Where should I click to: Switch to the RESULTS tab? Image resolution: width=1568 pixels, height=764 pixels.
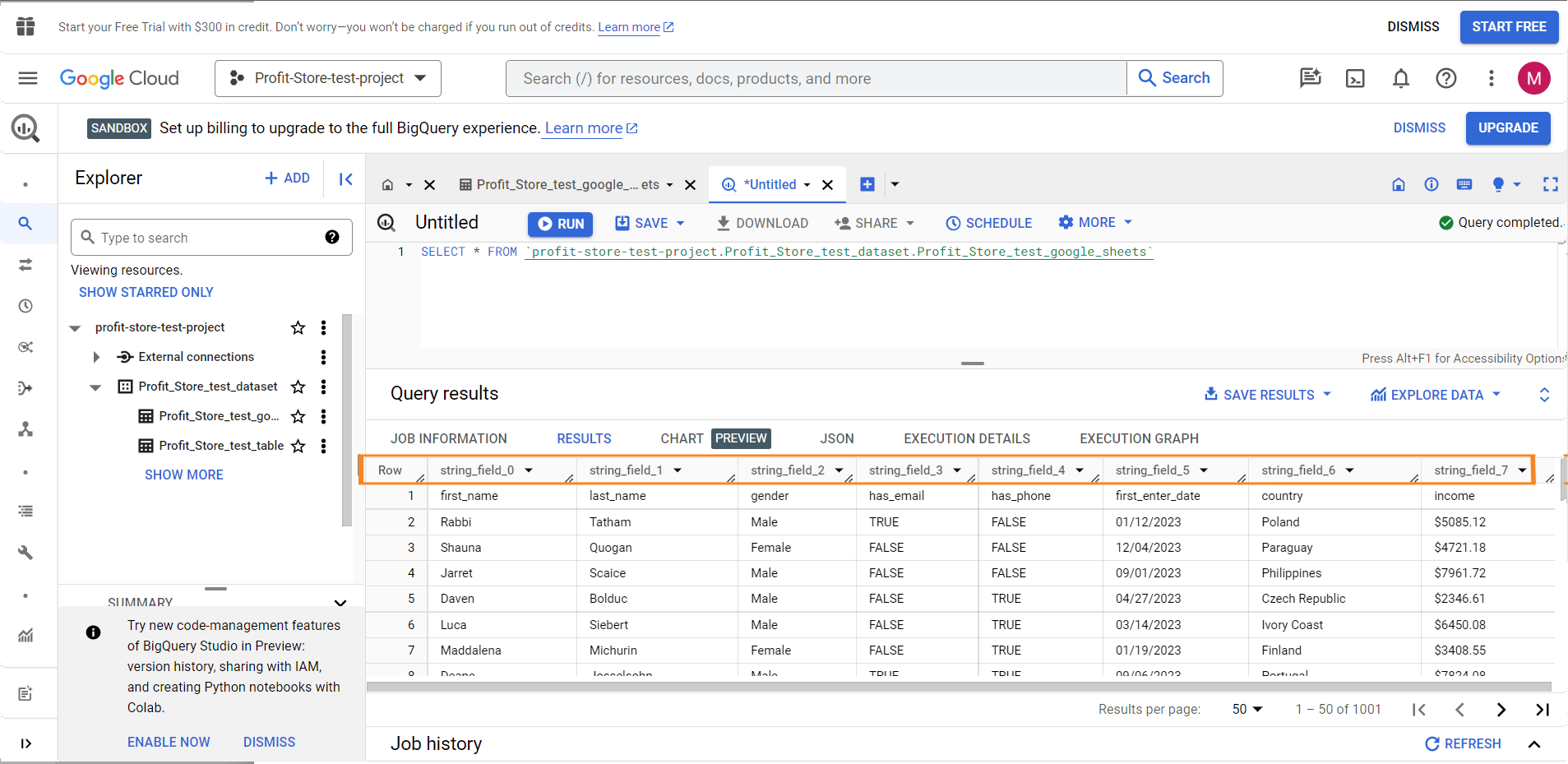(584, 438)
